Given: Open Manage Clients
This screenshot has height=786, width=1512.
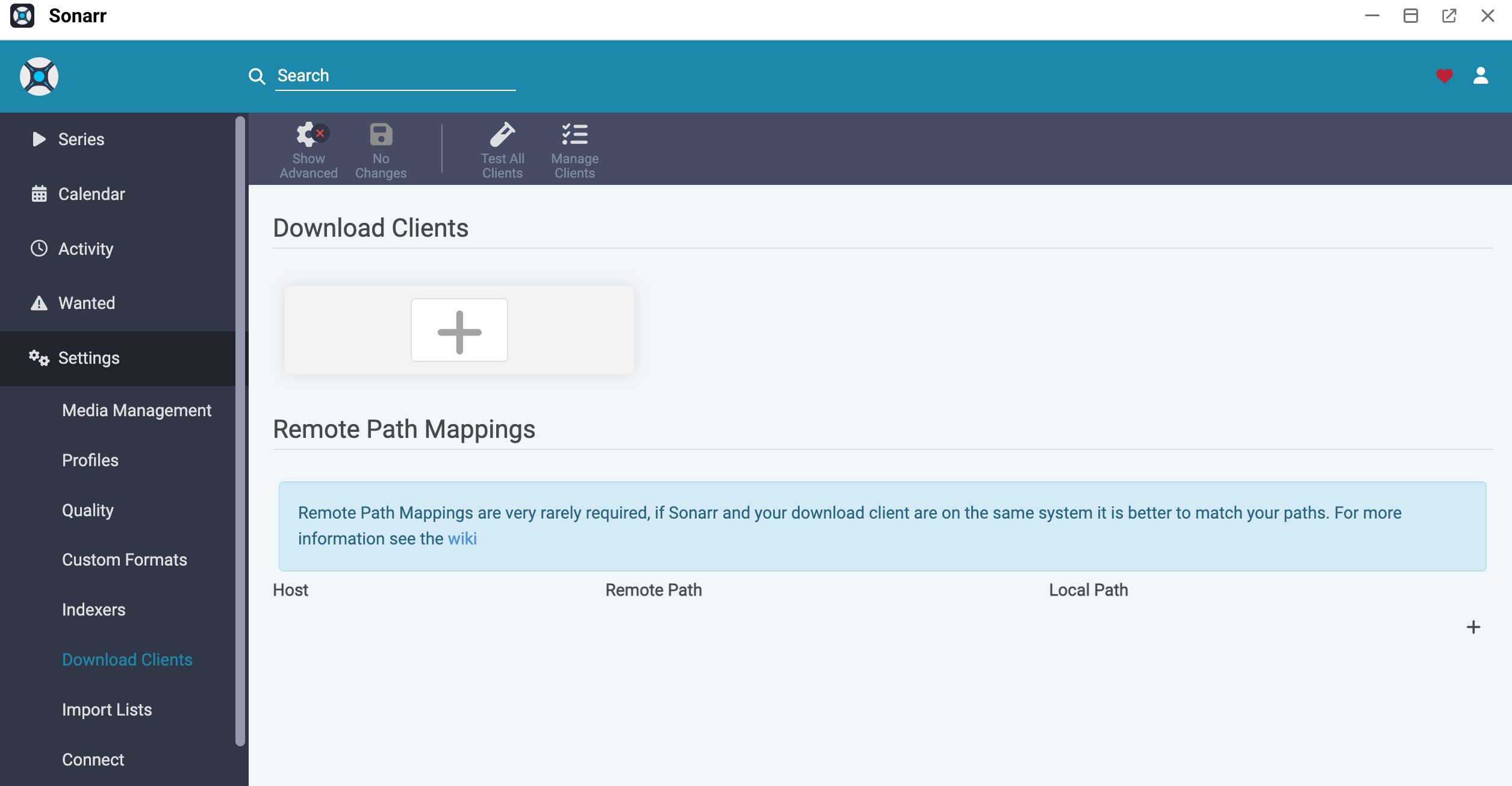Looking at the screenshot, I should (574, 149).
